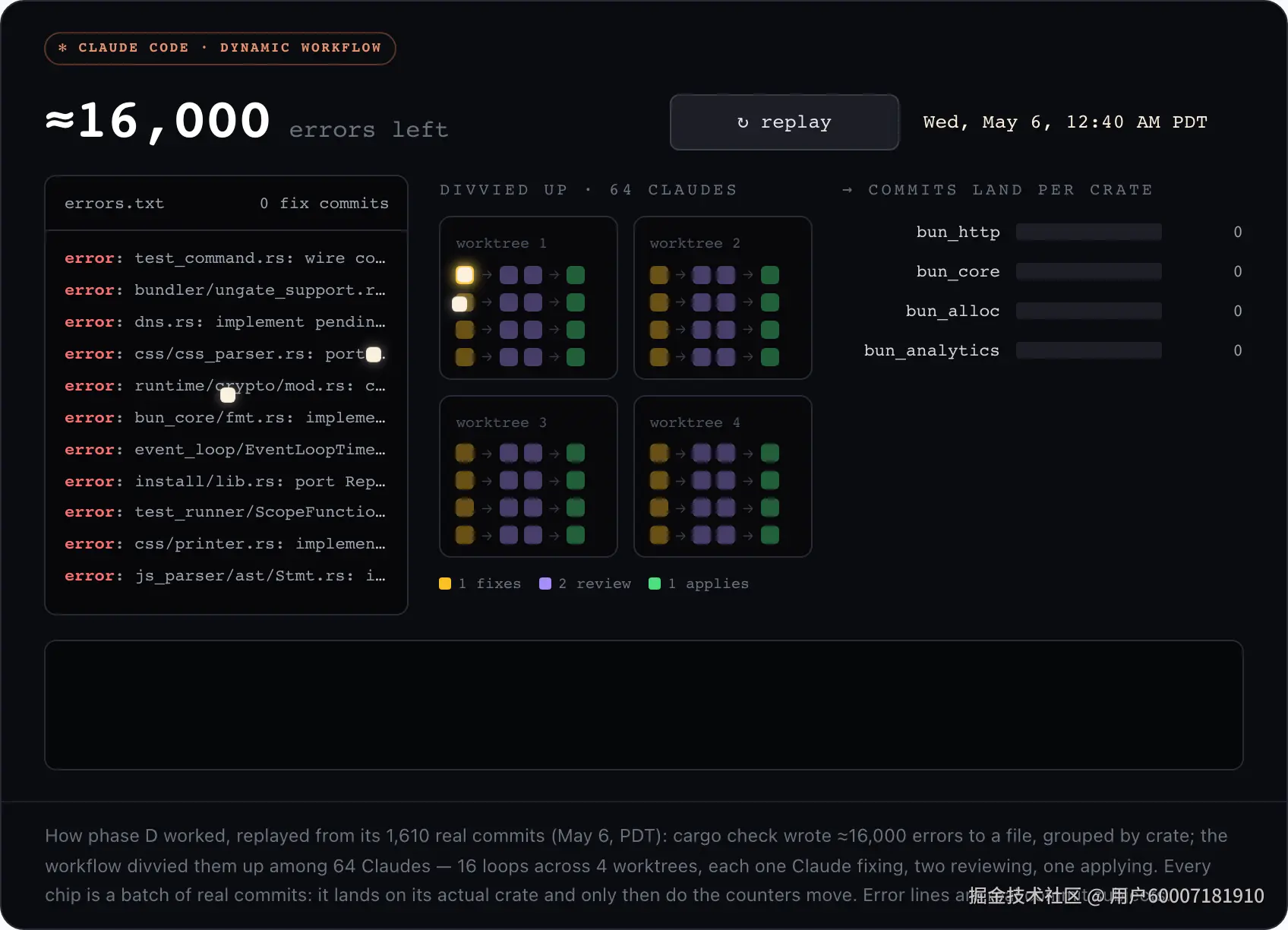Select the glowing fix chip in worktree 1
The image size is (1288, 930).
pos(465,274)
